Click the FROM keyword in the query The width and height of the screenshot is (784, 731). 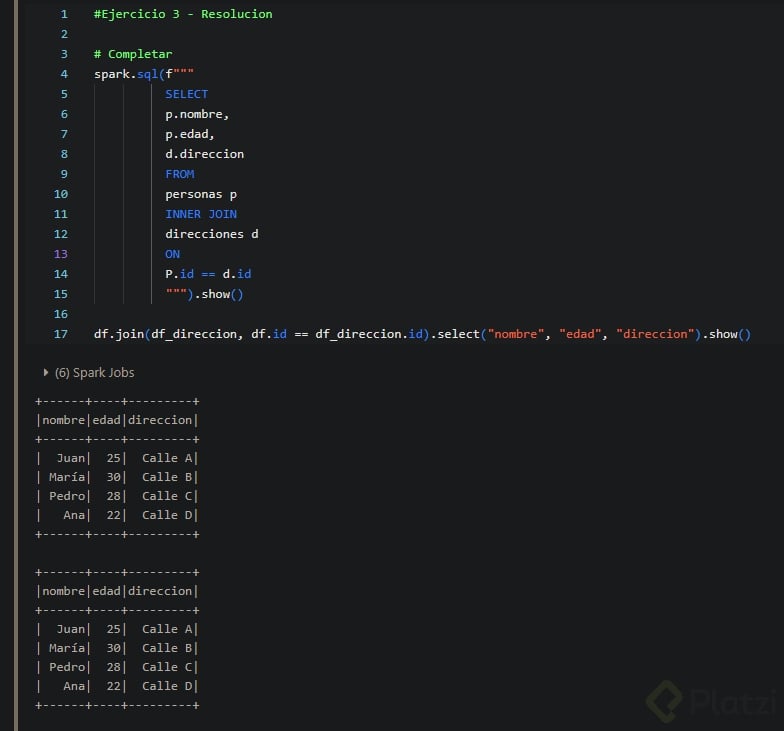pos(180,174)
